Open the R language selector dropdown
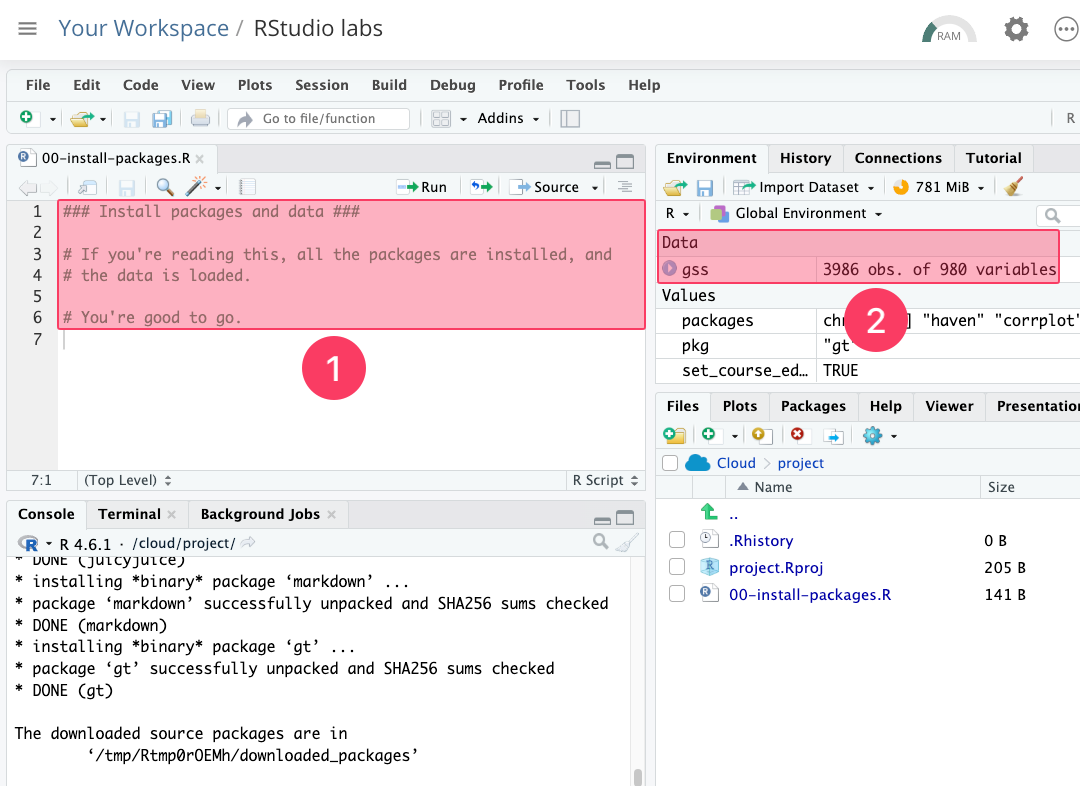The image size is (1080, 786). tap(677, 214)
